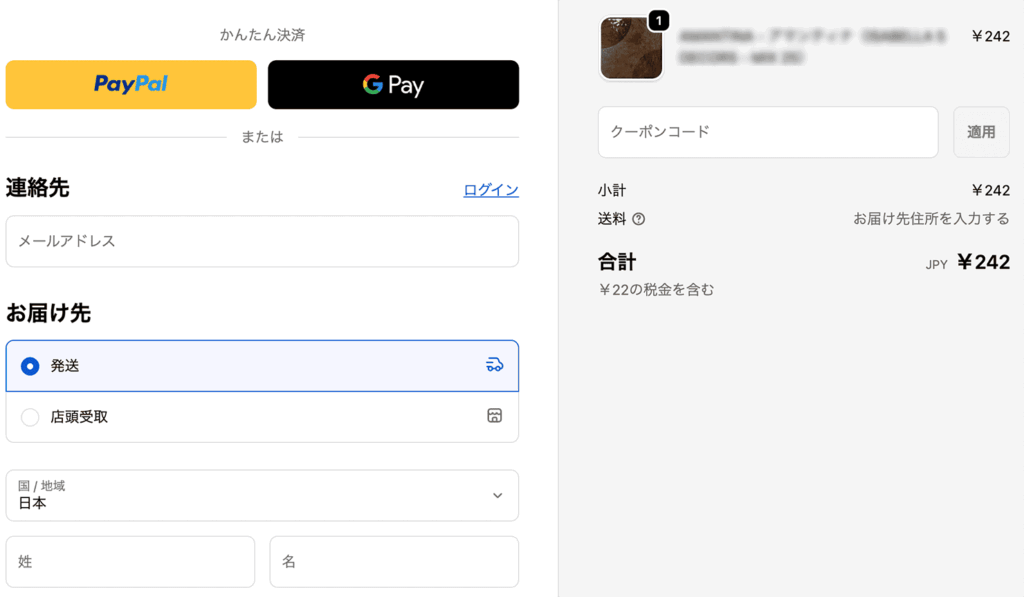Click the country dropdown chevron arrow
Image resolution: width=1024 pixels, height=597 pixels.
[497, 496]
